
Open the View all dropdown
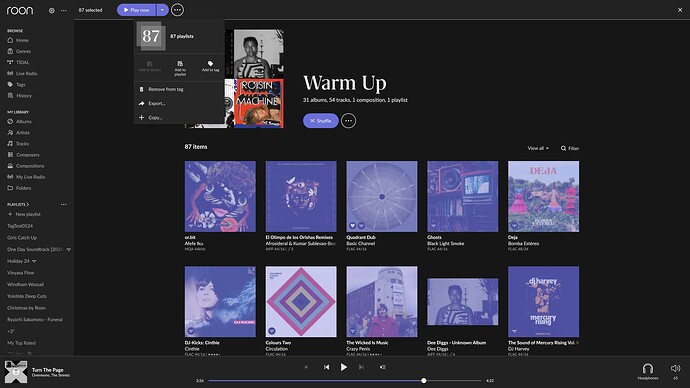(538, 148)
